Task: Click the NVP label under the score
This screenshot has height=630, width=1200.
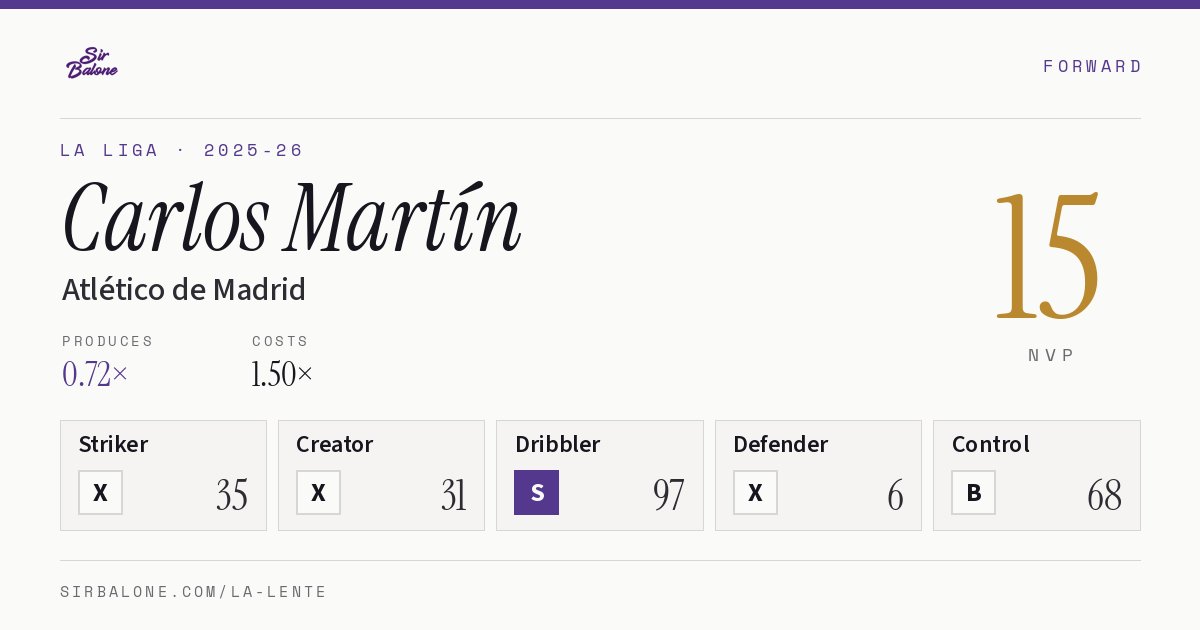Action: [1051, 355]
